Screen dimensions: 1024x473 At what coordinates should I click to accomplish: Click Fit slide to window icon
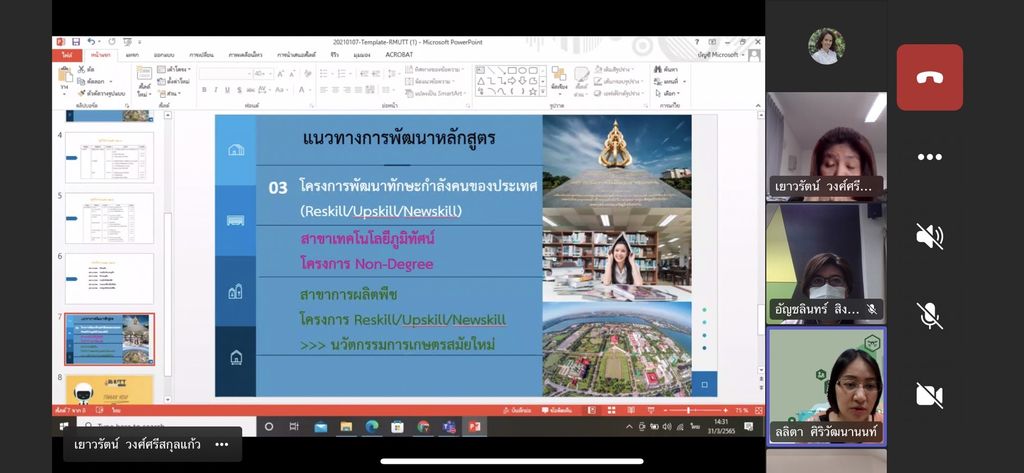point(758,410)
